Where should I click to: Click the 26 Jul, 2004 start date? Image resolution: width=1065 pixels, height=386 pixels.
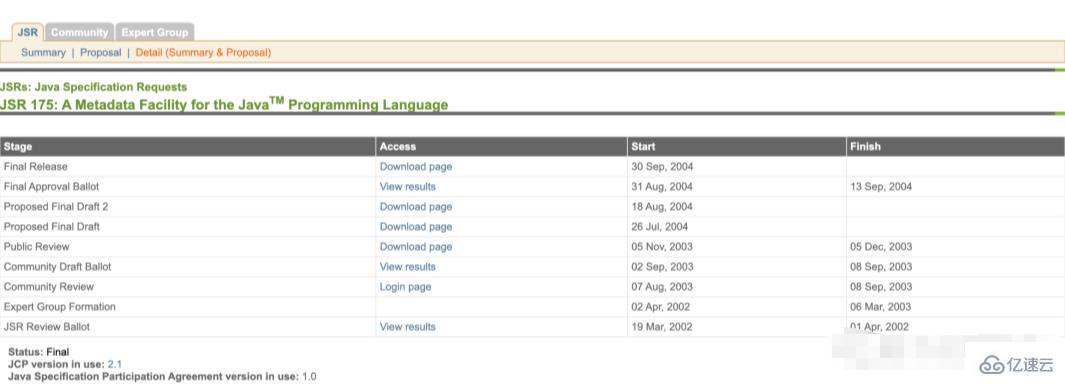coord(660,226)
